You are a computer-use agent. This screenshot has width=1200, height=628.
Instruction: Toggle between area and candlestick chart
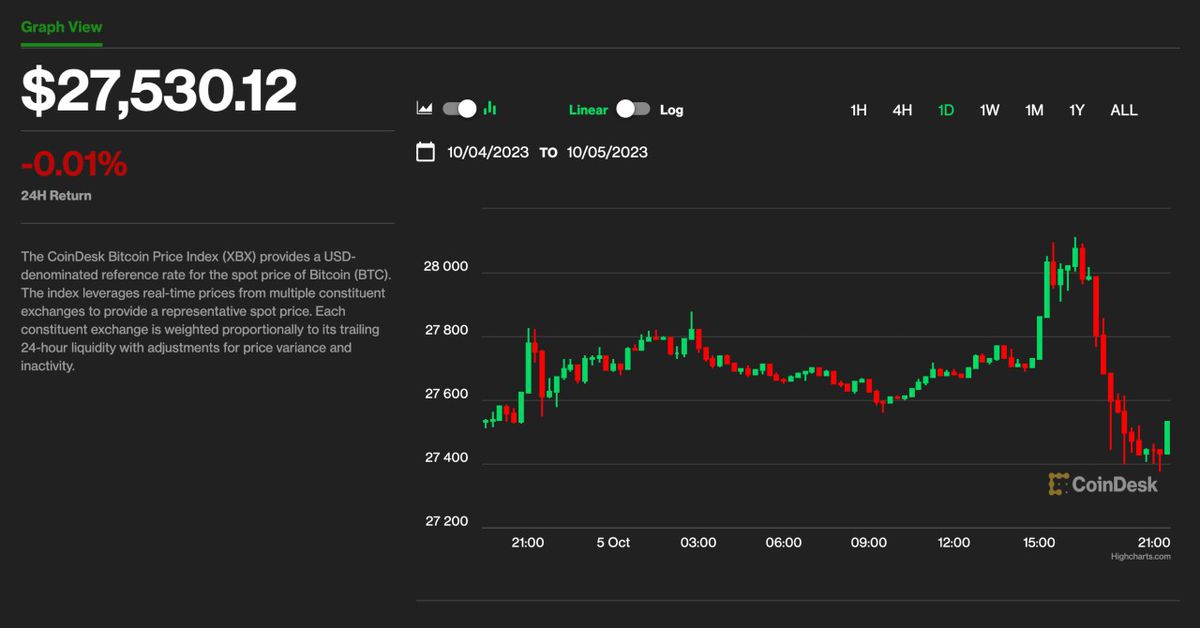pyautogui.click(x=457, y=109)
